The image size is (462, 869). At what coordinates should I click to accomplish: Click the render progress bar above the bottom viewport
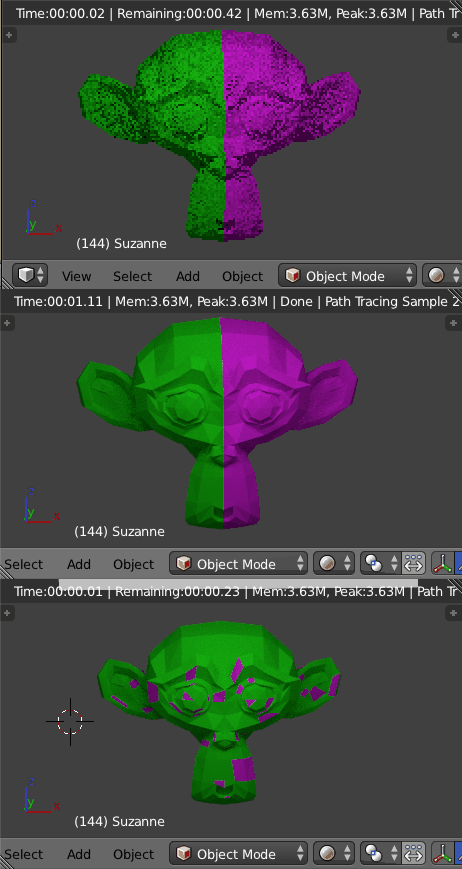pyautogui.click(x=238, y=582)
